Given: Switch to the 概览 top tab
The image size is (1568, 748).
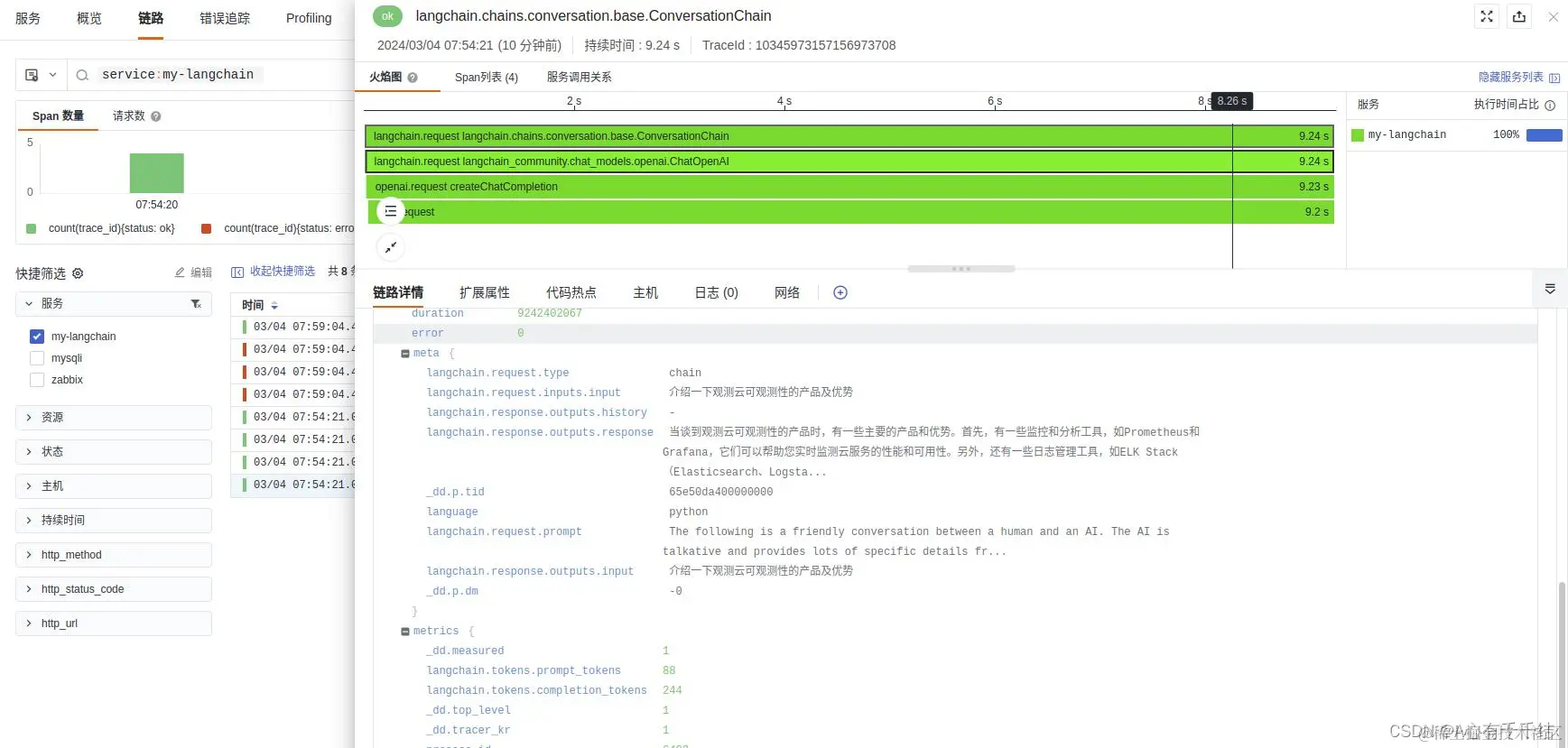Looking at the screenshot, I should [x=89, y=18].
